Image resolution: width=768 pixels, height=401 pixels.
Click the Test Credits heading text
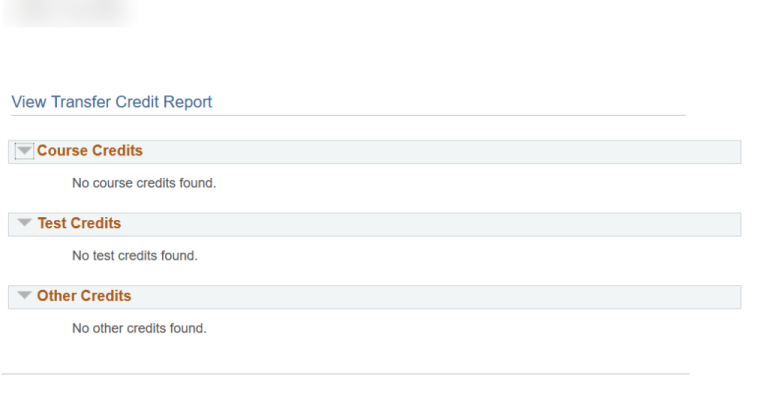[79, 223]
